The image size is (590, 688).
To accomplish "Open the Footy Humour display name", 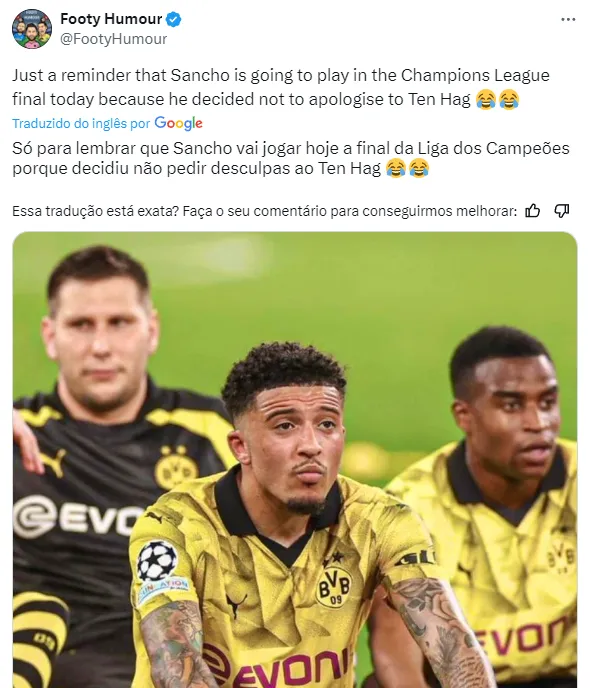I will click(111, 19).
